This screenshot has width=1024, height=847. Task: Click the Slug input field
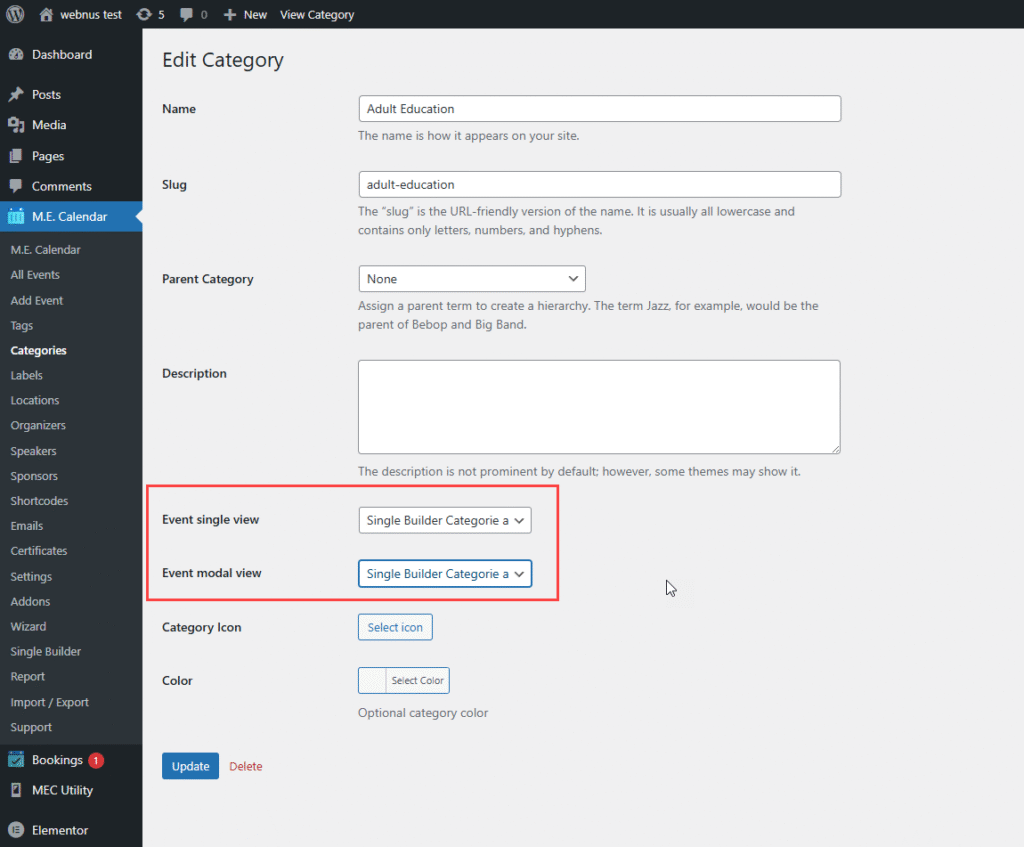[x=598, y=185]
